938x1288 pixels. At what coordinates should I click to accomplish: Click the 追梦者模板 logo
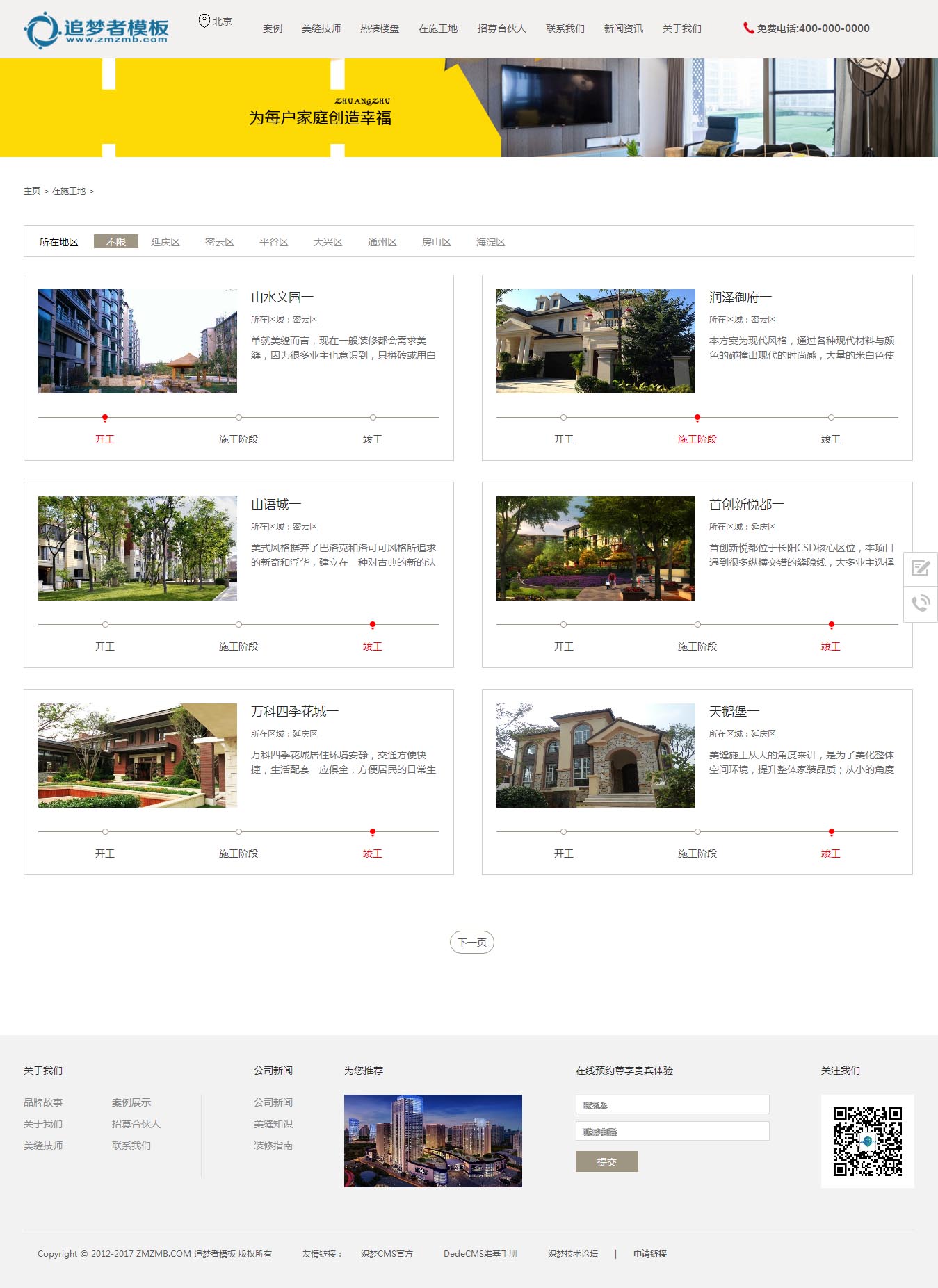point(97,29)
